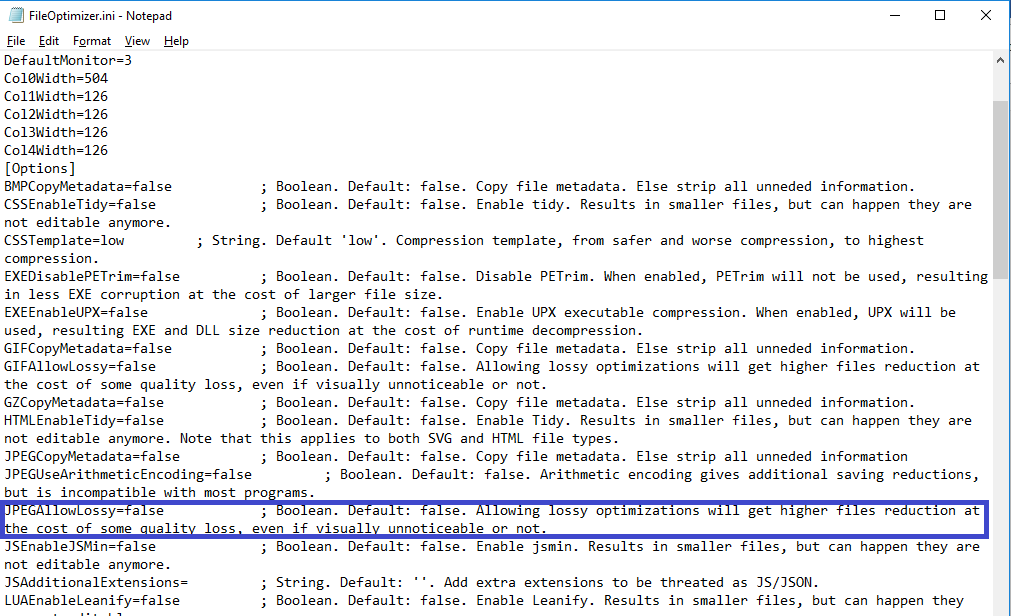
Task: Click on the EXEEnableUPX=false setting
Action: [x=76, y=313]
